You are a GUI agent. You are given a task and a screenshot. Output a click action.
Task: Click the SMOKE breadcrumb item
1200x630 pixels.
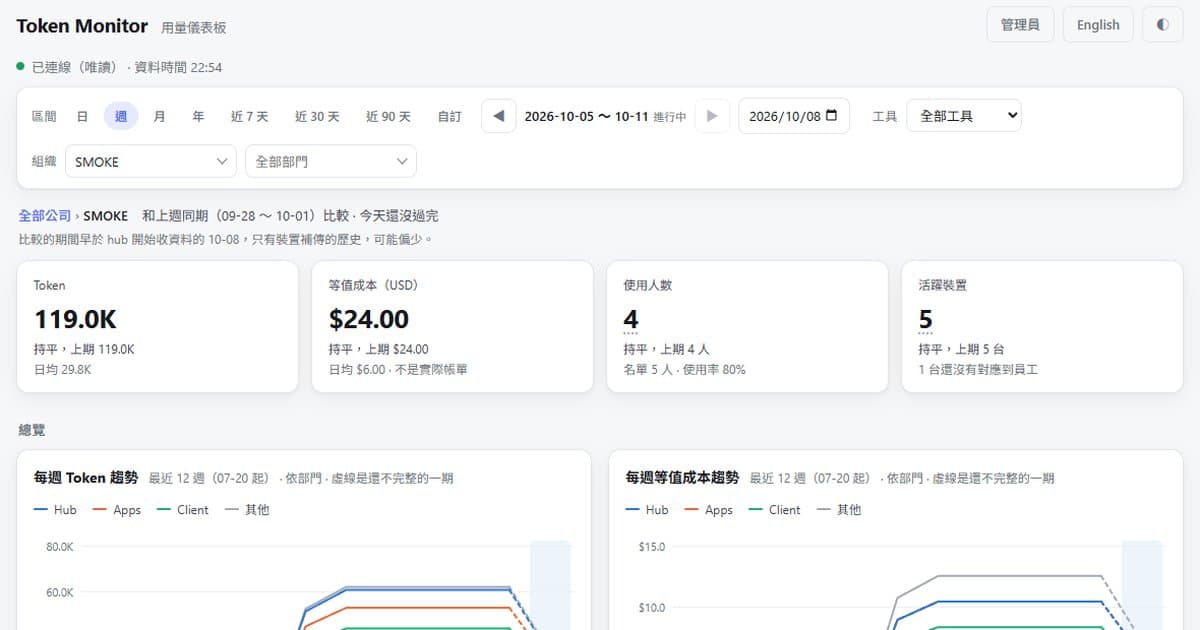click(106, 215)
